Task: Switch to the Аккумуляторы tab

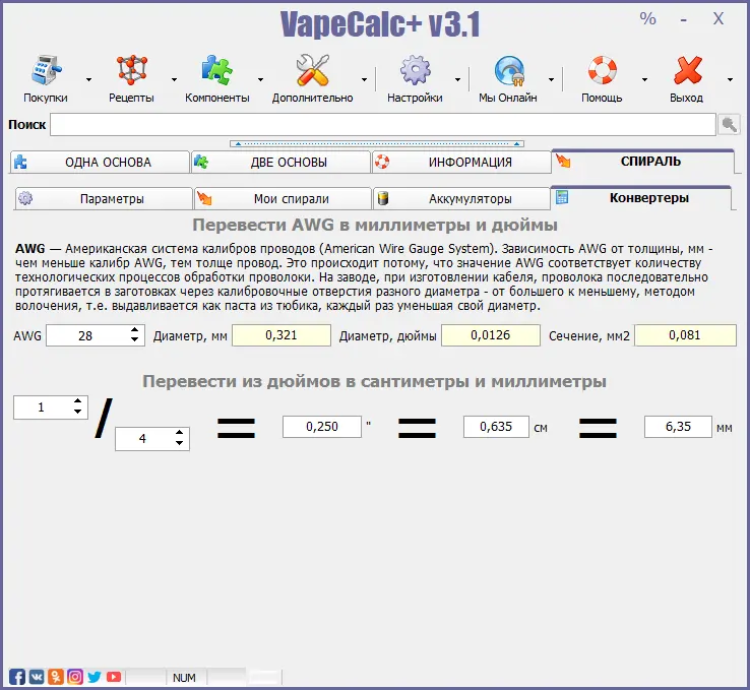Action: point(460,199)
